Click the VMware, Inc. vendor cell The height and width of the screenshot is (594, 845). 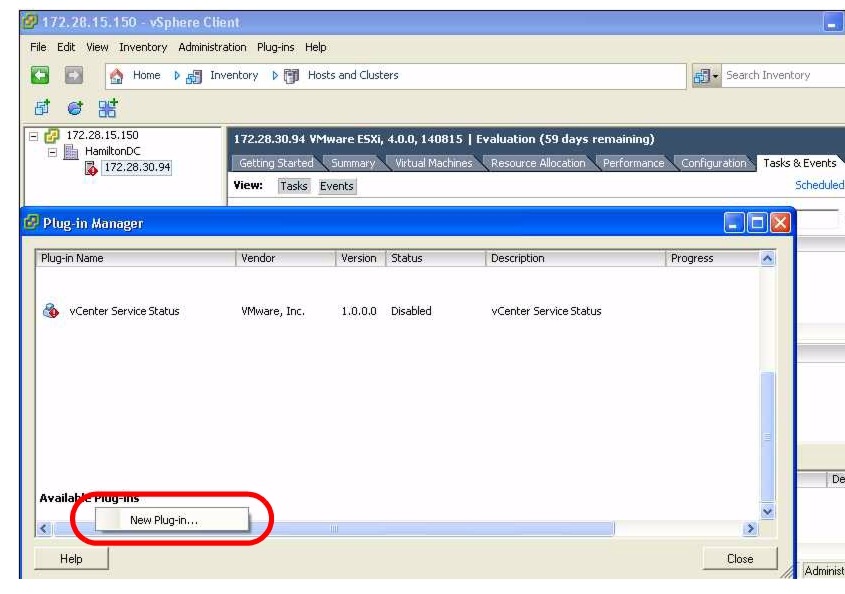coord(273,311)
